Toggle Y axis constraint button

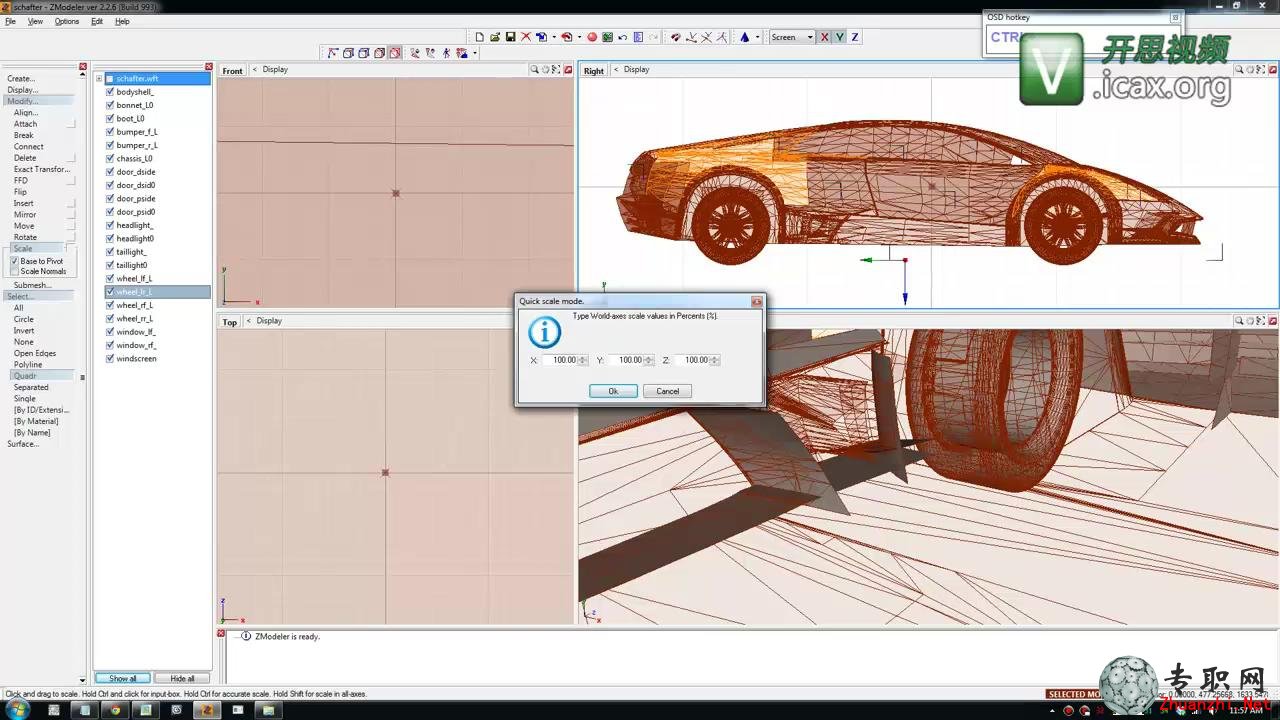pyautogui.click(x=840, y=37)
